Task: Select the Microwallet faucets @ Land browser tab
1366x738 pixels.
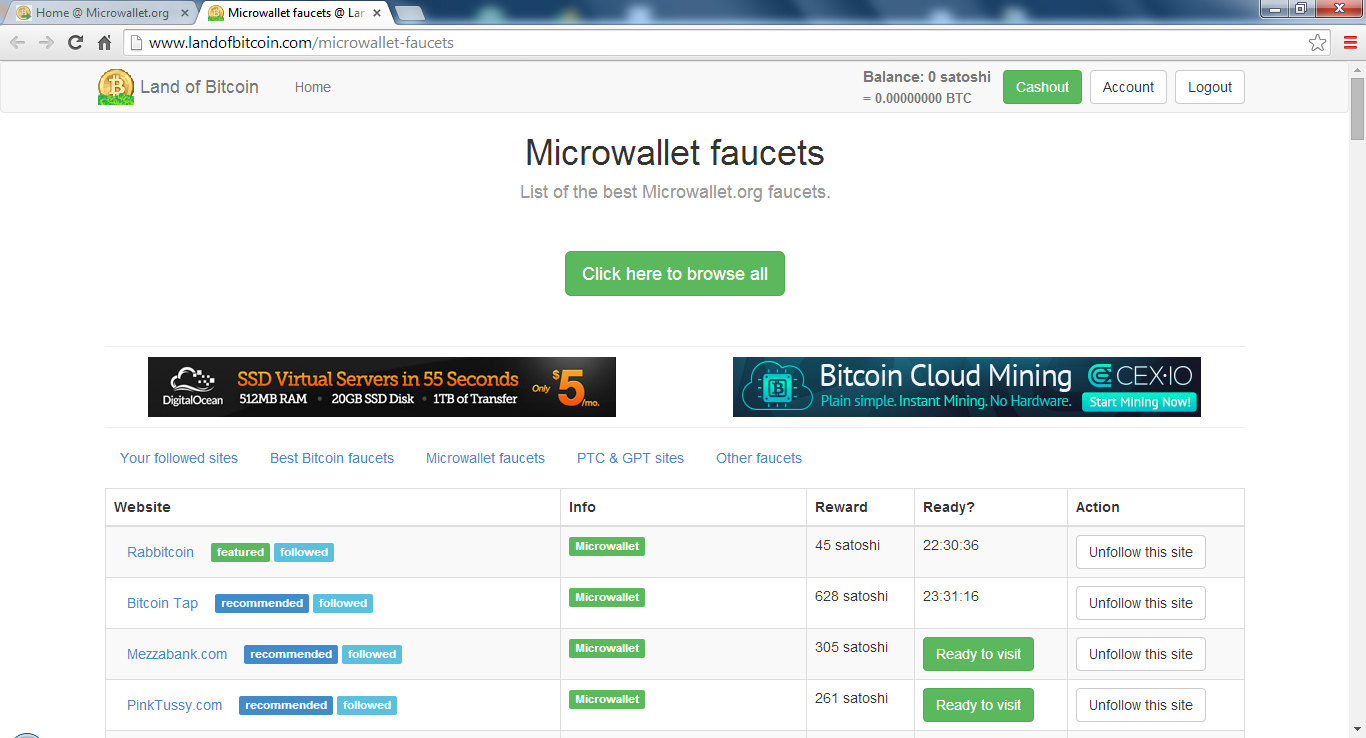Action: coord(294,13)
